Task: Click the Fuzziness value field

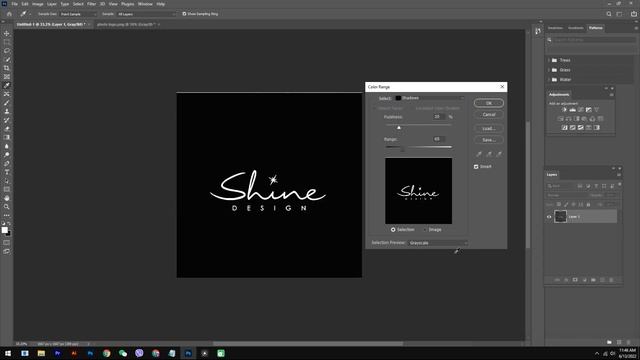Action: coord(439,117)
